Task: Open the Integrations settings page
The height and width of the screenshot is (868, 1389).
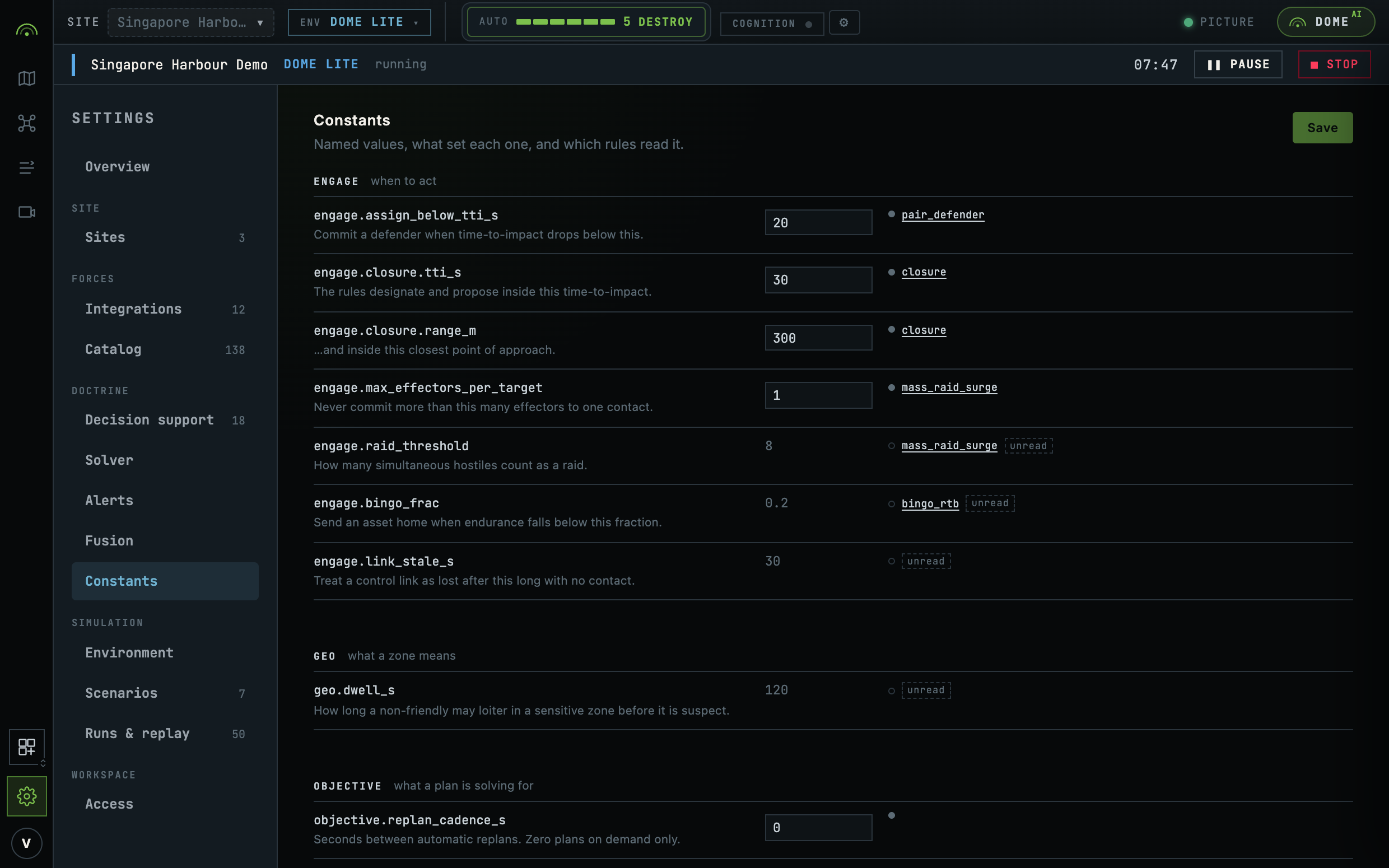Action: (x=165, y=309)
